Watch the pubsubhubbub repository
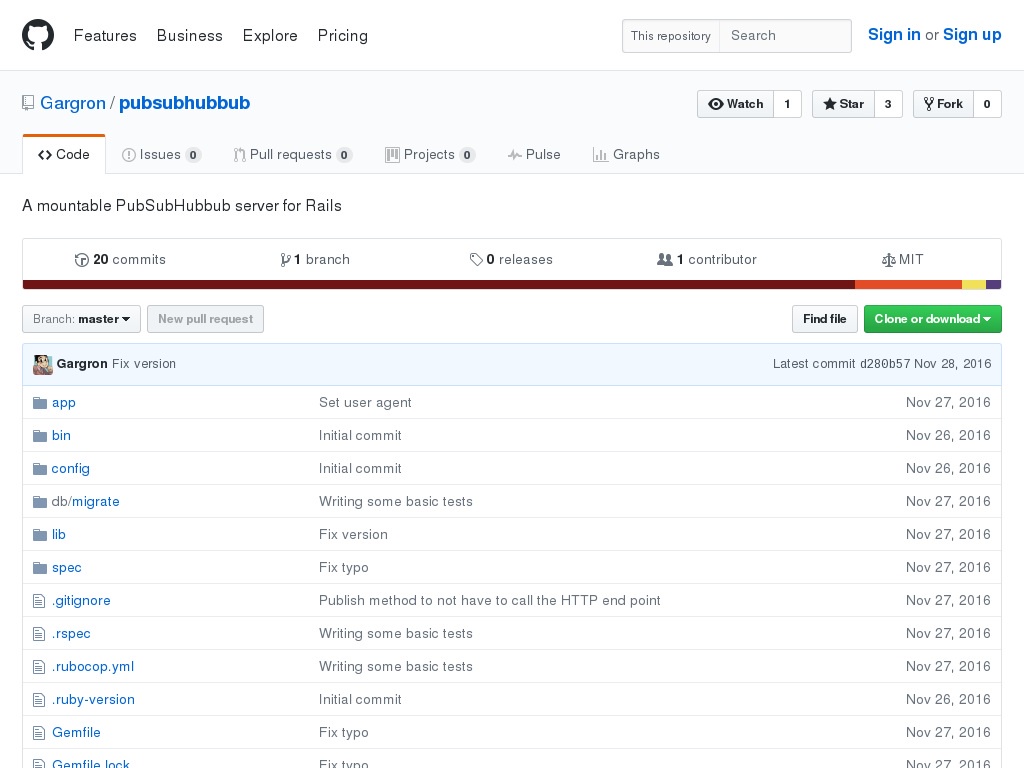 735,104
